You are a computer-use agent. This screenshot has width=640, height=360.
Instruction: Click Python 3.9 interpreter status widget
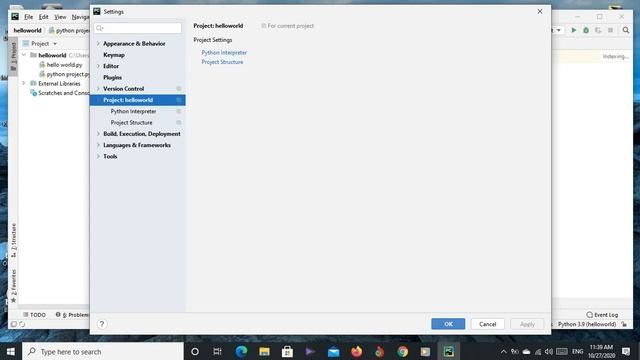coord(587,324)
